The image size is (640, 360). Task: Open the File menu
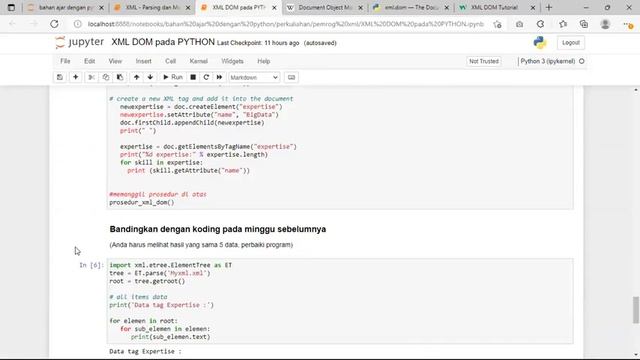65,61
